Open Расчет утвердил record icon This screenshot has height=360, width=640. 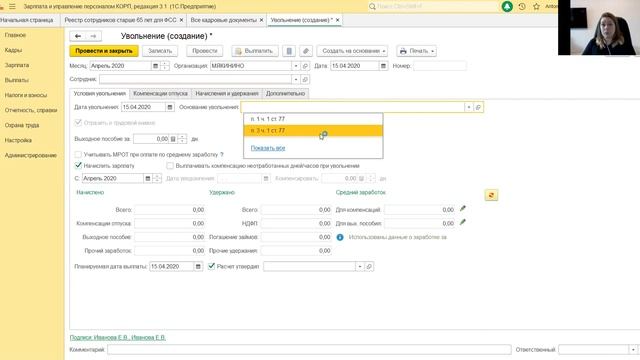pos(369,267)
